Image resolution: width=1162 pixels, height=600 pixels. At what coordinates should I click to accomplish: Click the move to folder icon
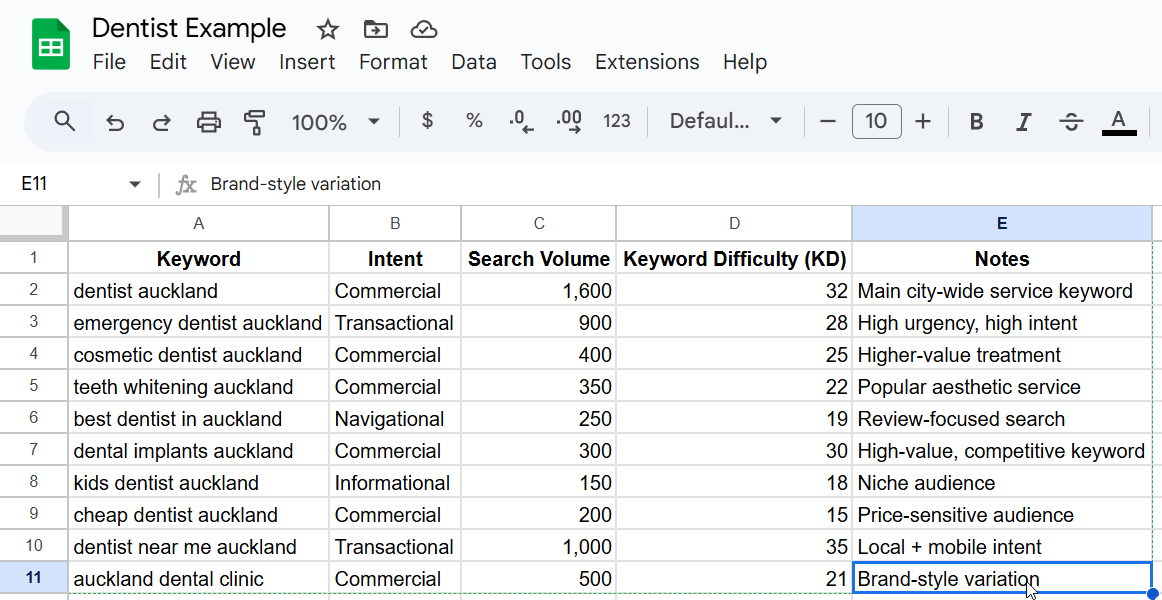[x=376, y=30]
